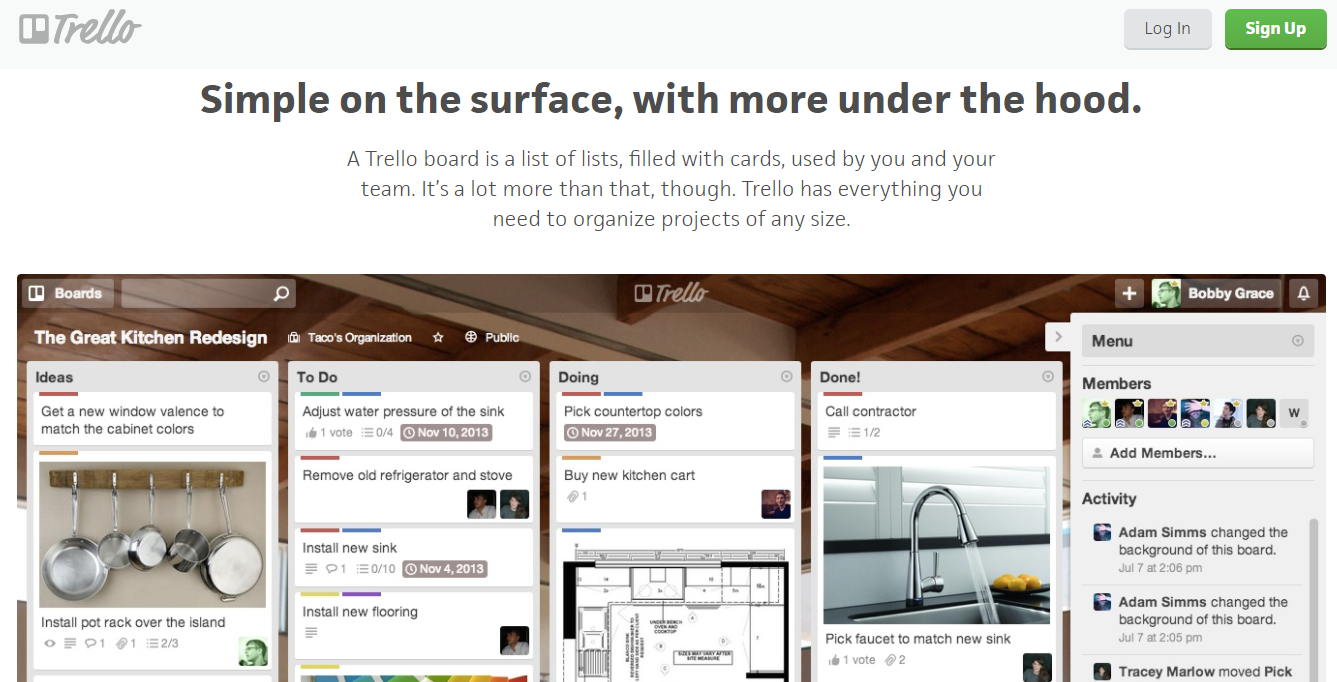Click red label on window valence card

[x=58, y=394]
